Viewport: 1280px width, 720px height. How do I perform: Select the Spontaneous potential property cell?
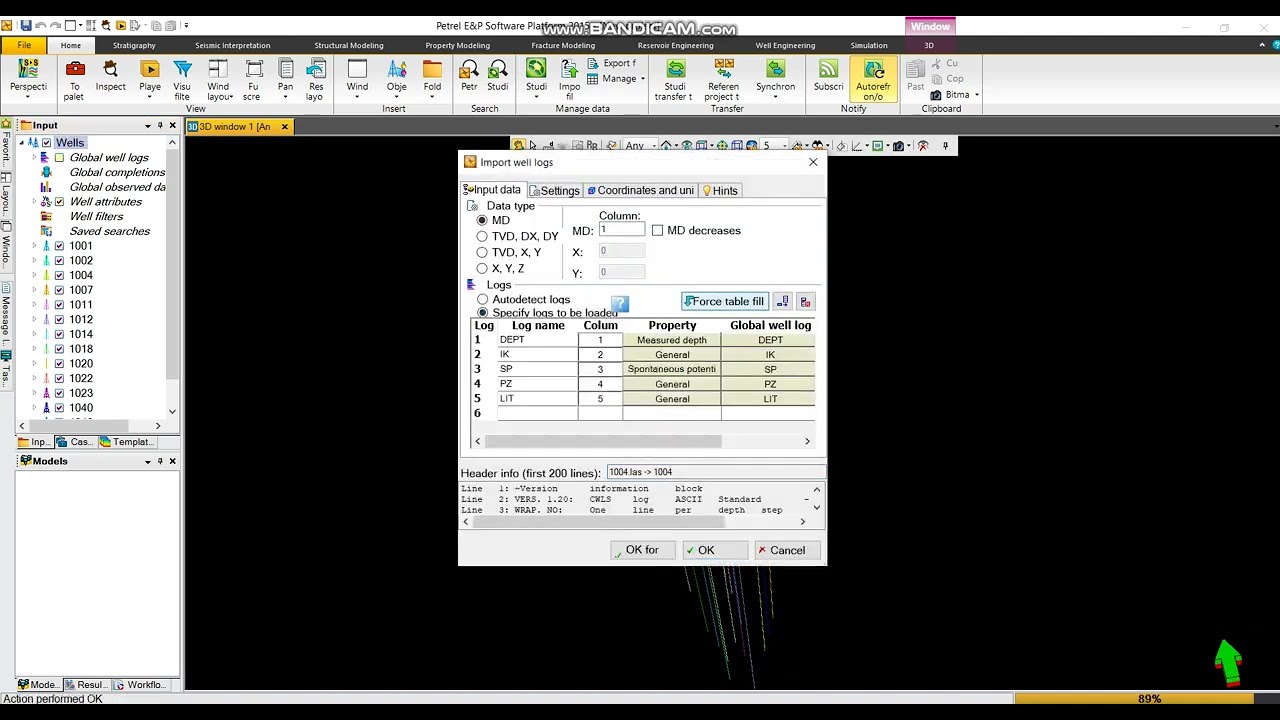(x=671, y=369)
